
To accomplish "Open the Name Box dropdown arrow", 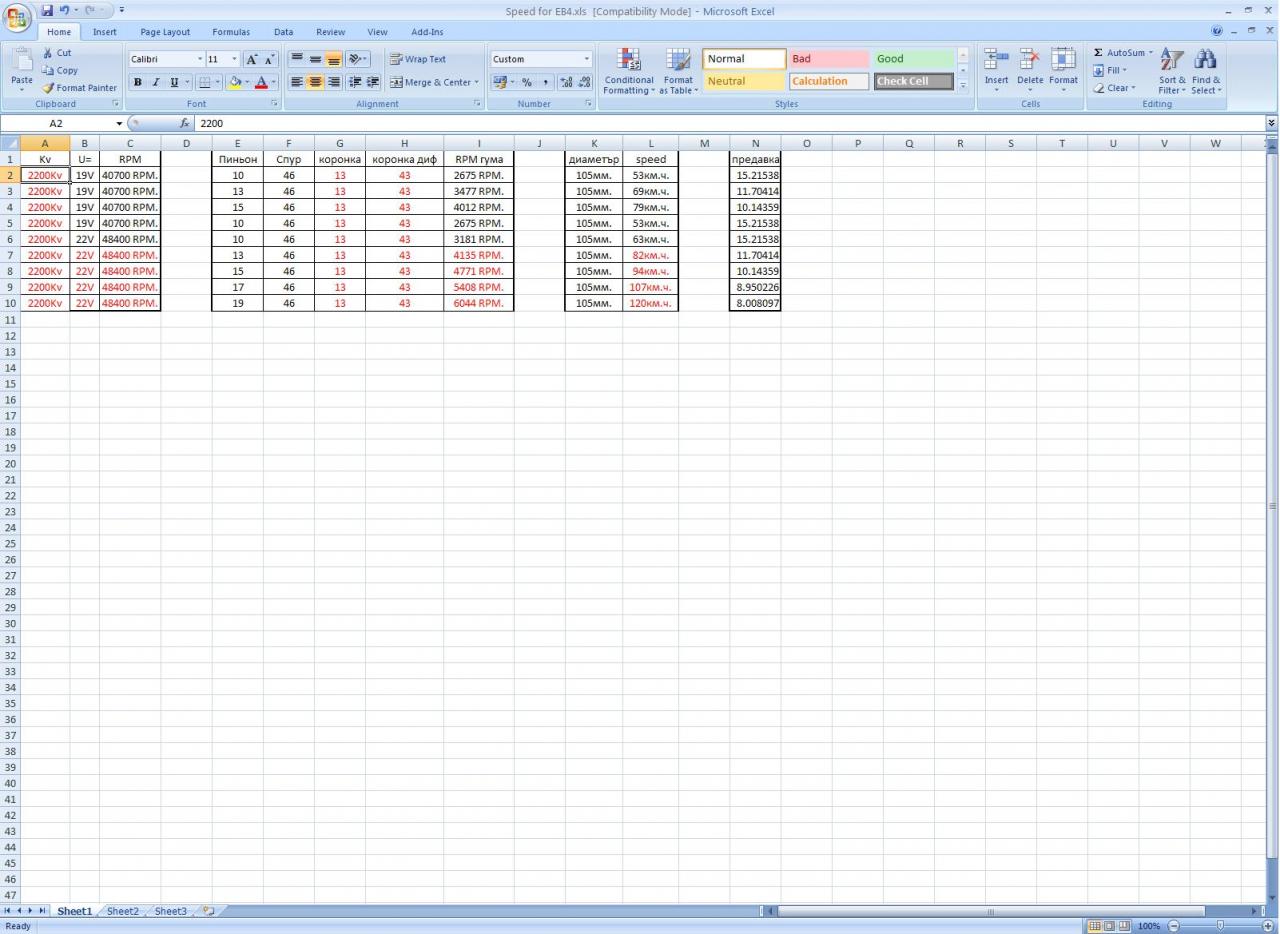I will tap(120, 124).
